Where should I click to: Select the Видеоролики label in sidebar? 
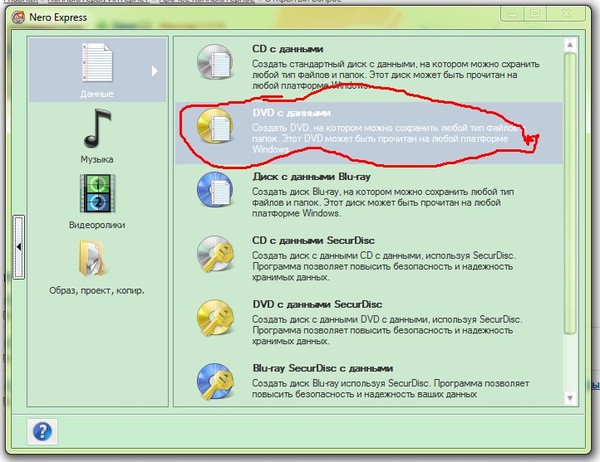coord(97,225)
